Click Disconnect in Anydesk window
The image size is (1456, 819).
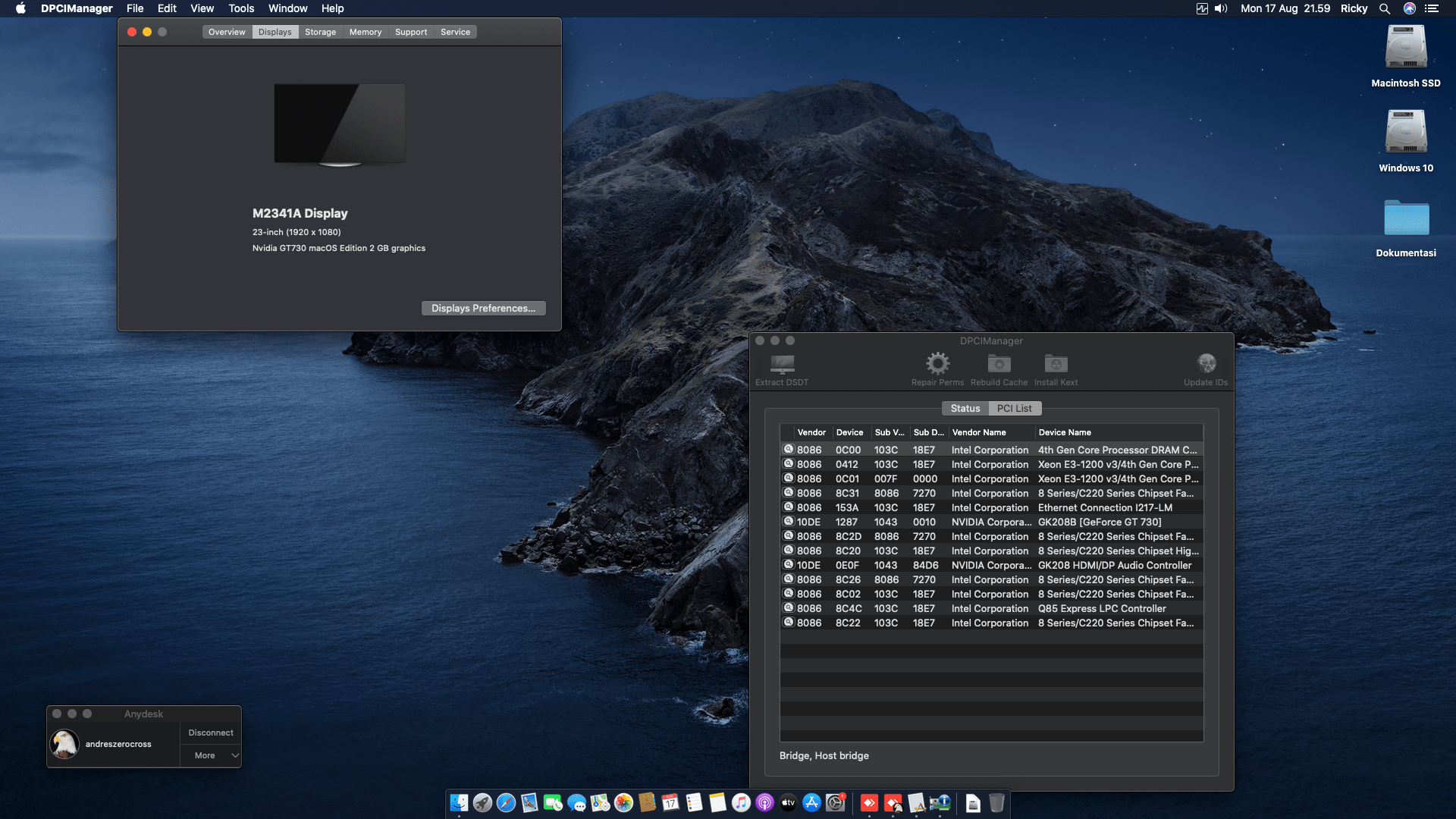click(211, 733)
